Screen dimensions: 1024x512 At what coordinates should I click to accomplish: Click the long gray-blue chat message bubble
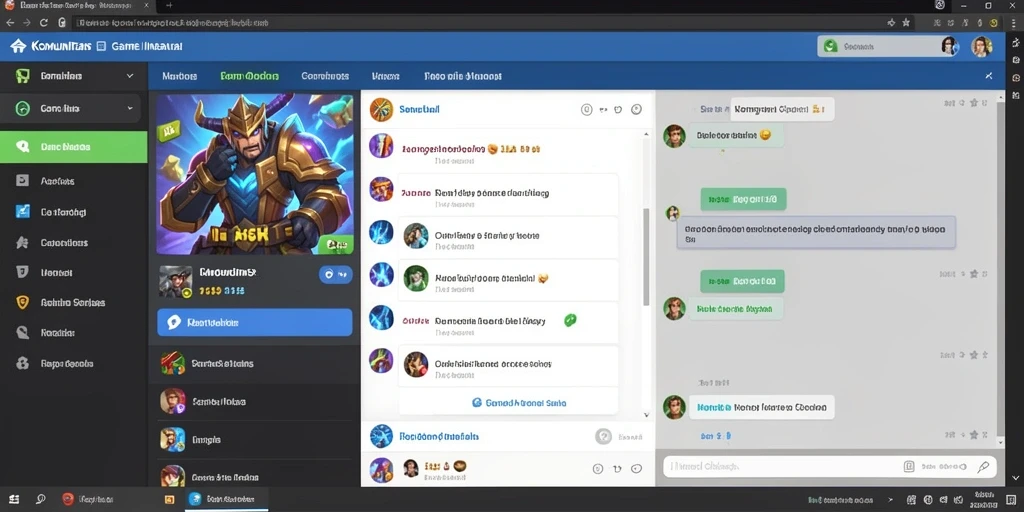click(x=816, y=233)
